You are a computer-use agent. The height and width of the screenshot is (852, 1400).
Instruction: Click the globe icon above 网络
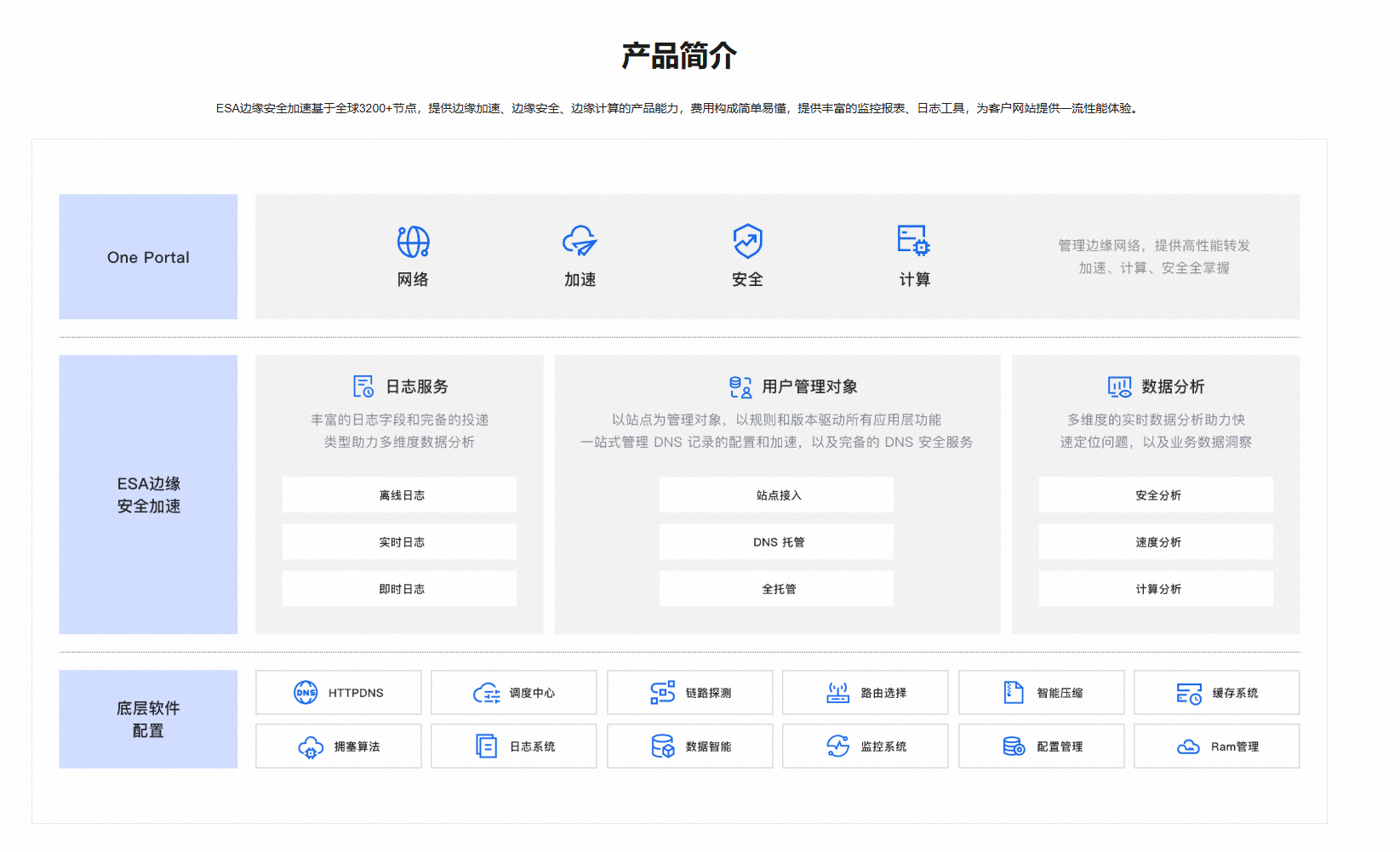413,242
